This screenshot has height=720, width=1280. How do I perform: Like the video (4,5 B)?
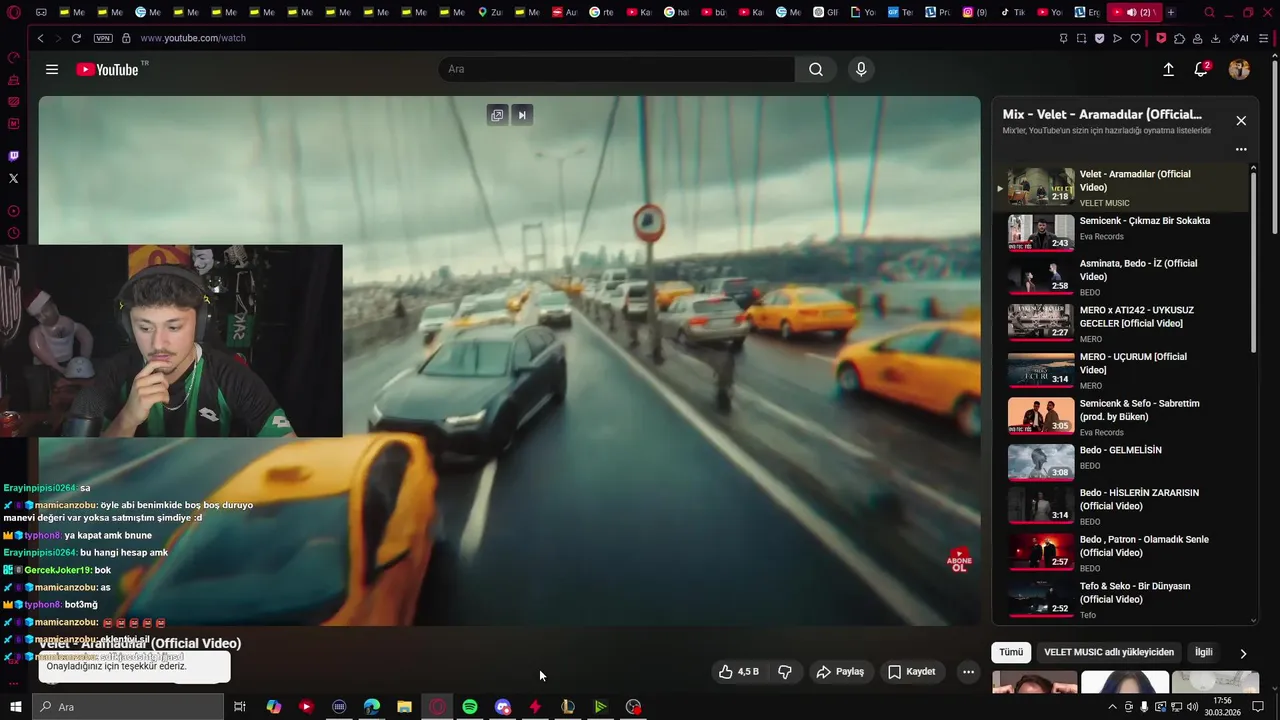[x=739, y=672]
